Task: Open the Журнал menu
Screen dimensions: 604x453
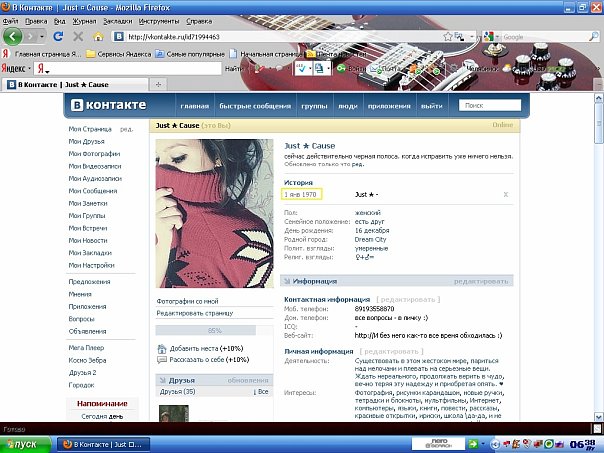Action: (84, 21)
